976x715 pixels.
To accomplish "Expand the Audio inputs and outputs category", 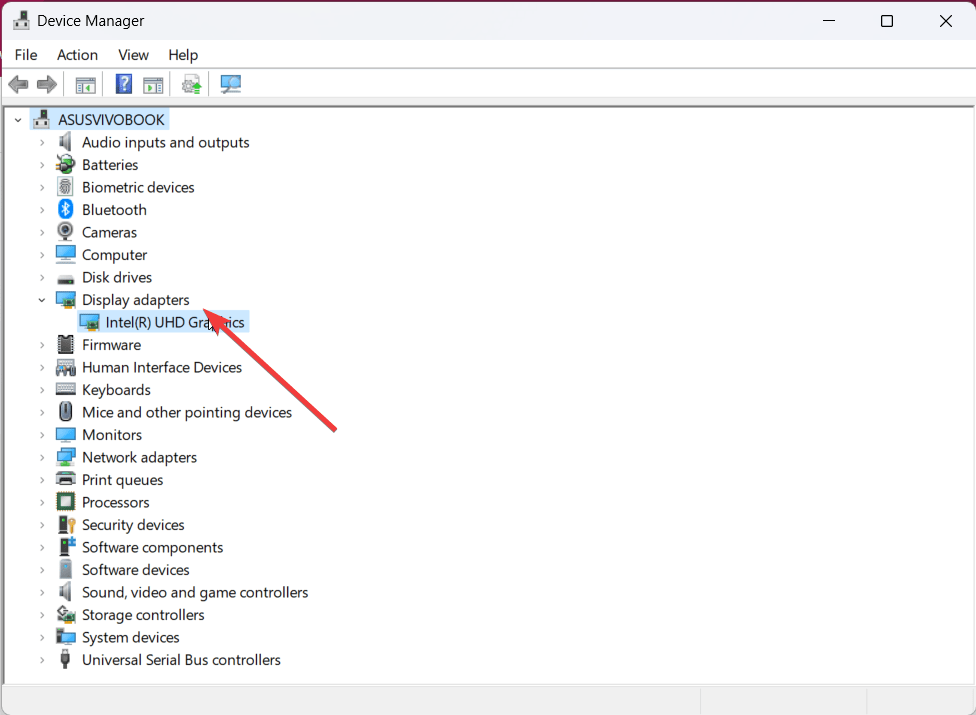I will tap(42, 143).
